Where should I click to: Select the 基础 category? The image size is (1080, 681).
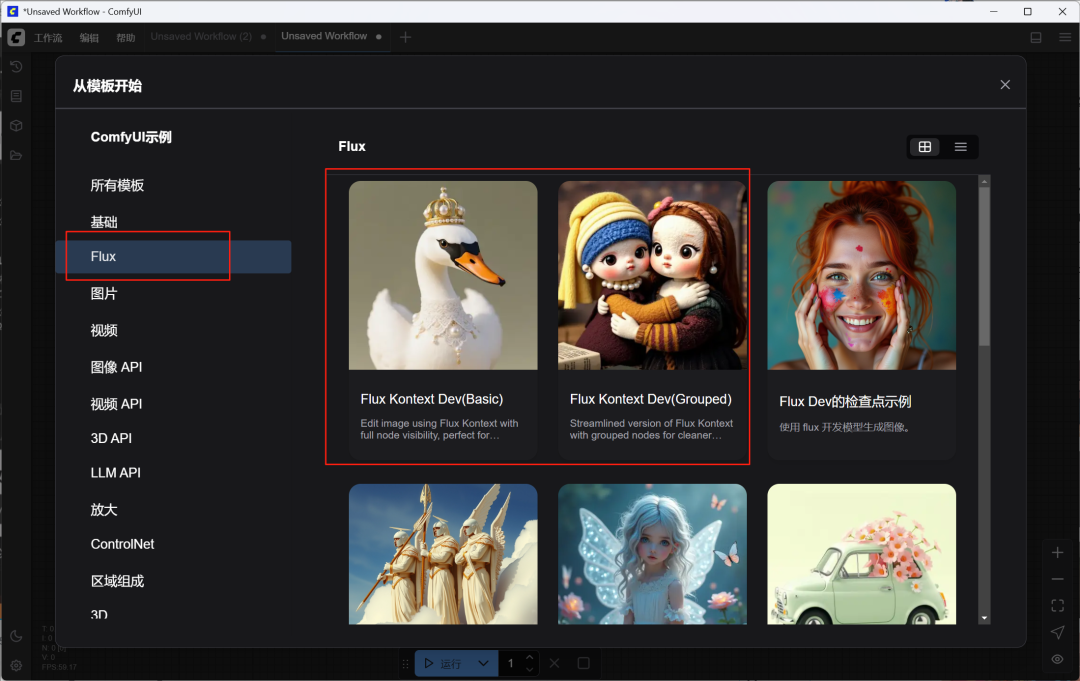pyautogui.click(x=174, y=222)
